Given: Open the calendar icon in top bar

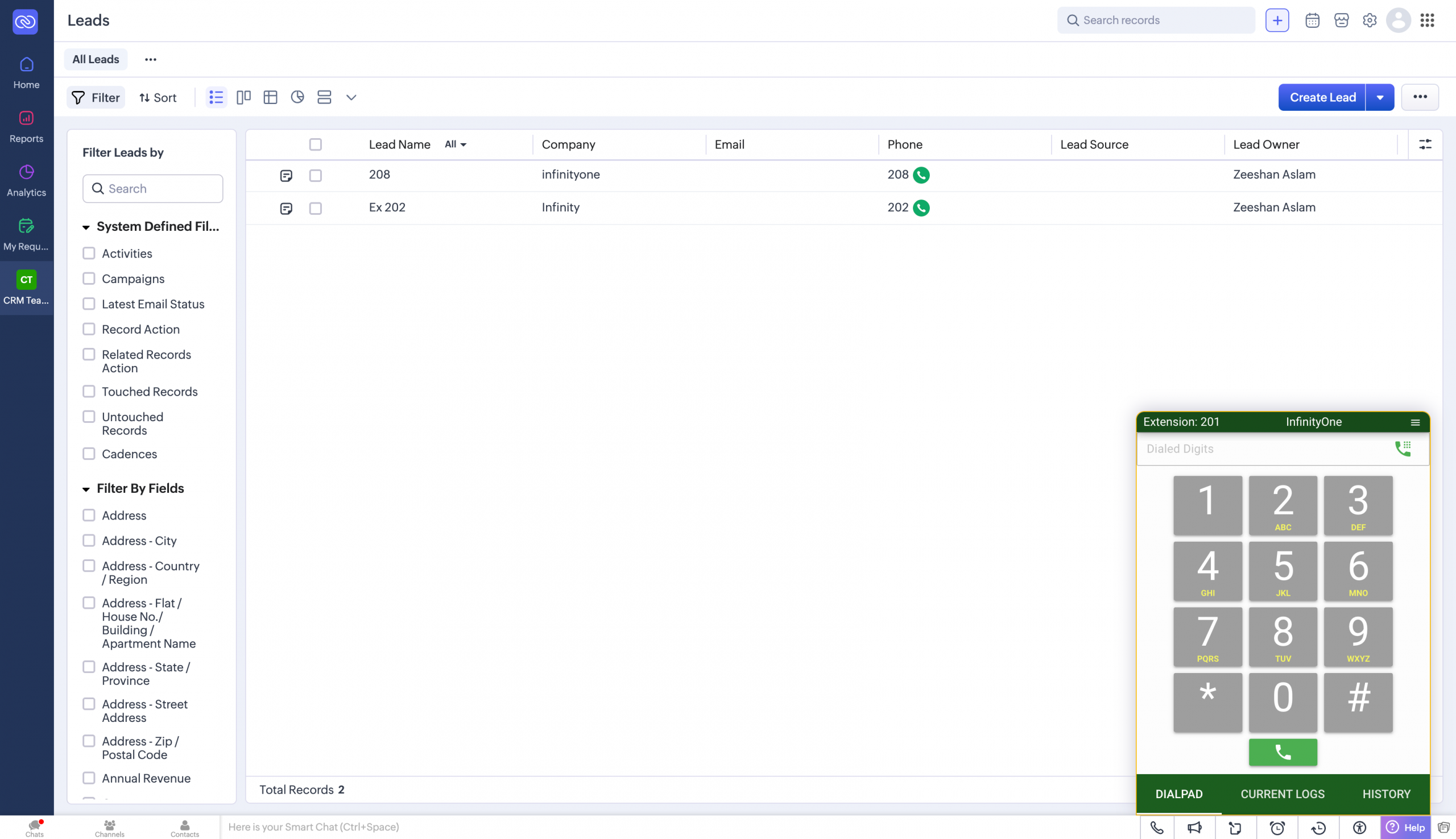Looking at the screenshot, I should pos(1313,20).
